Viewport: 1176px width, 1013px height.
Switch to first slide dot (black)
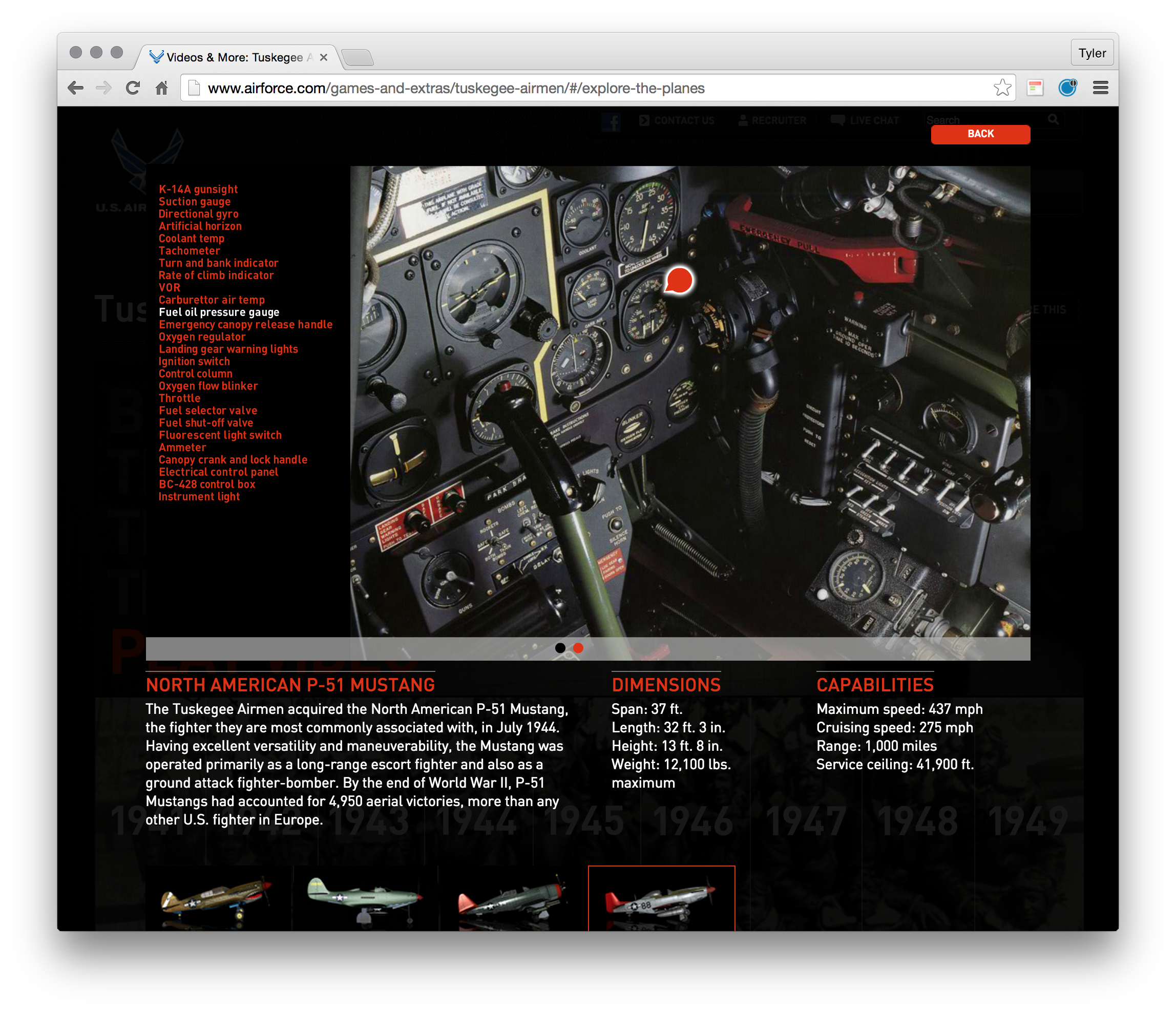click(x=560, y=647)
